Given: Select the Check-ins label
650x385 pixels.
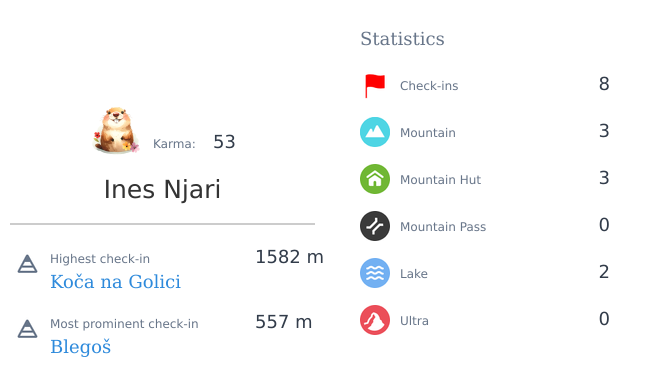Looking at the screenshot, I should (429, 86).
